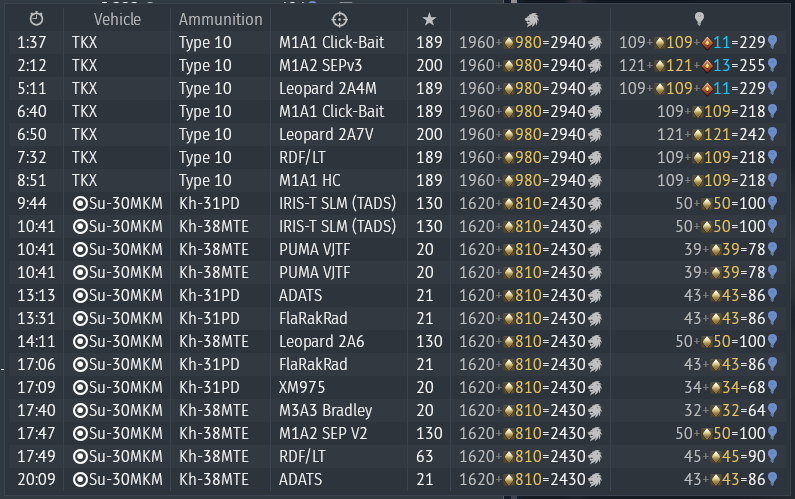
Task: Click the orange diamond bonus icon in the 1:37 row
Action: [707, 43]
